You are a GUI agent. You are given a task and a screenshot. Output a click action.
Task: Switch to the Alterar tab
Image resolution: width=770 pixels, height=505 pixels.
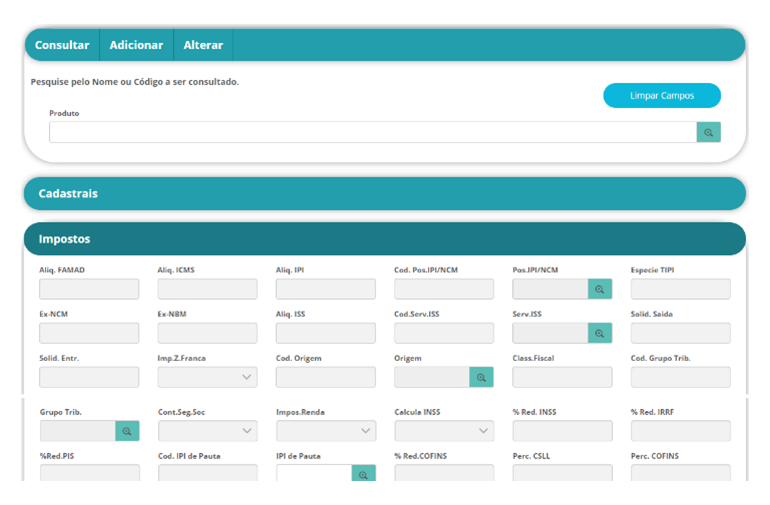coord(203,45)
